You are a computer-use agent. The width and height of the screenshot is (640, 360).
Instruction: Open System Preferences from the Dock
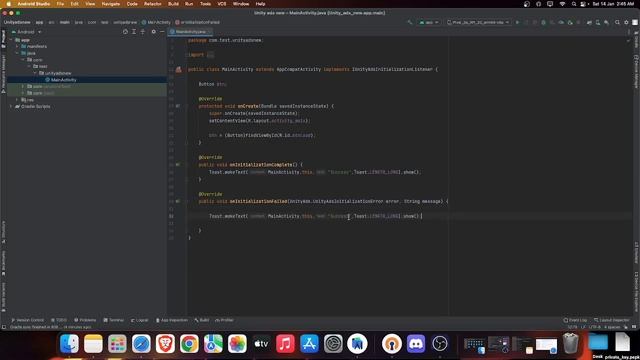tap(333, 344)
